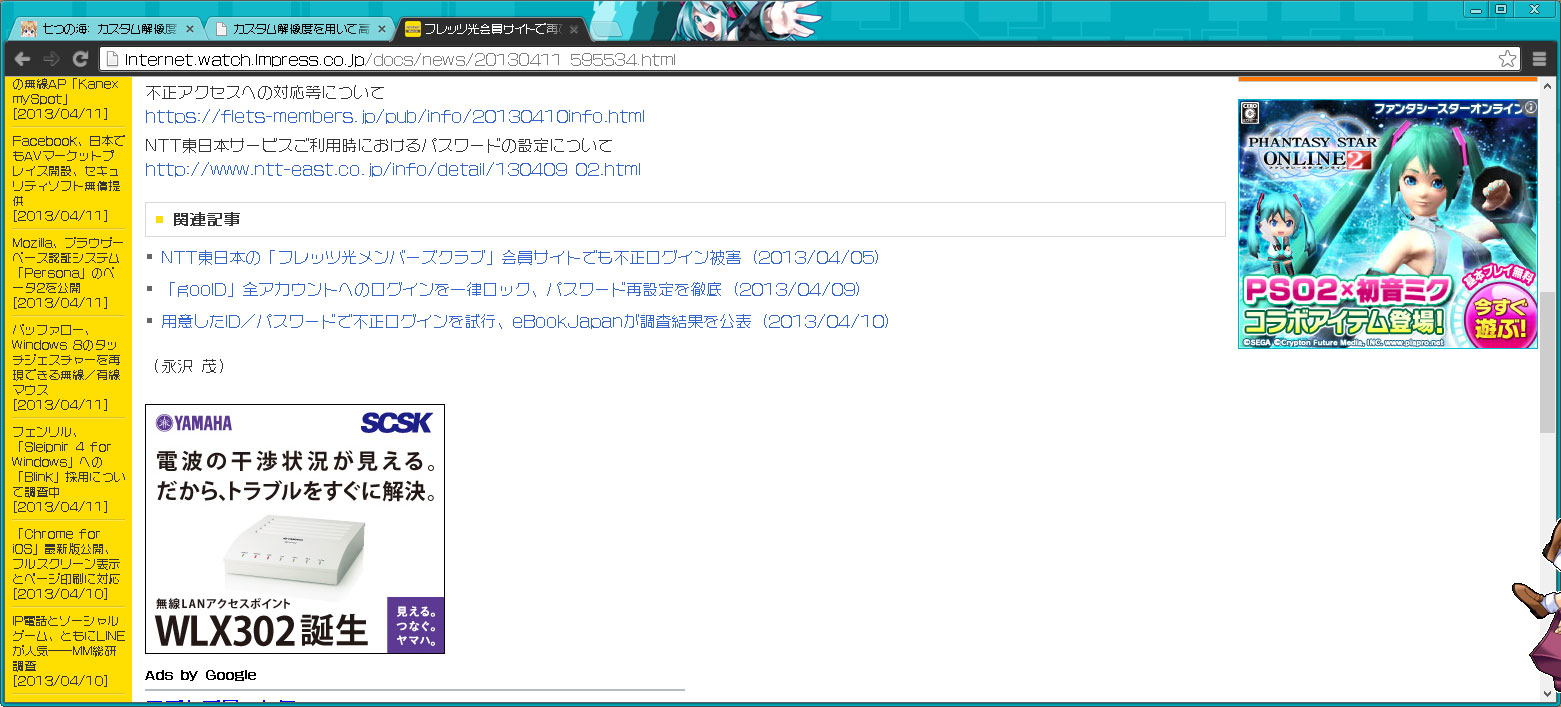This screenshot has height=707, width=1561.
Task: Click the 不正アクセスへの対応等について text
Action: (265, 93)
